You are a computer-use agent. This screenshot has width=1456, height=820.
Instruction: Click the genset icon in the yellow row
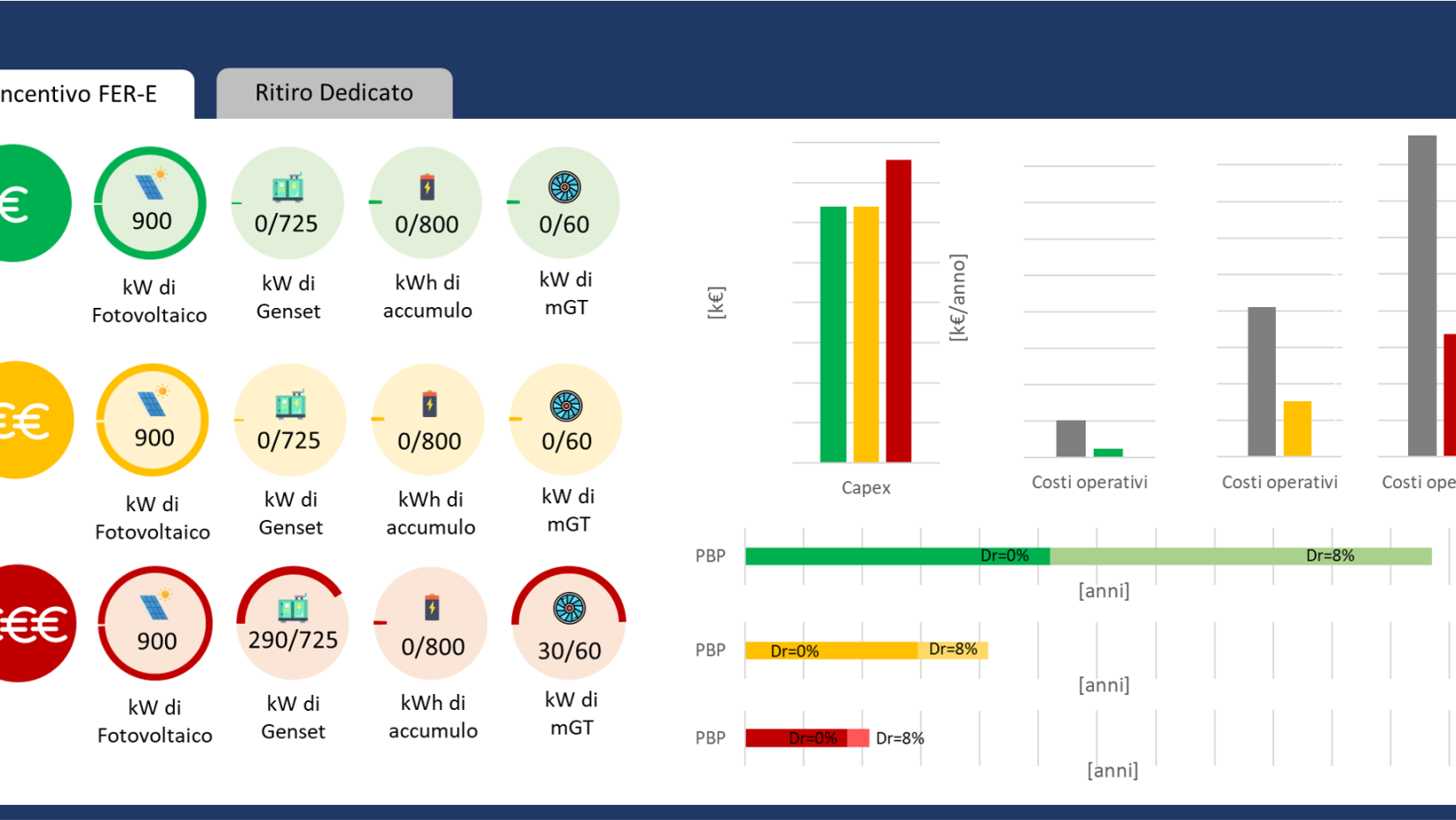[290, 404]
